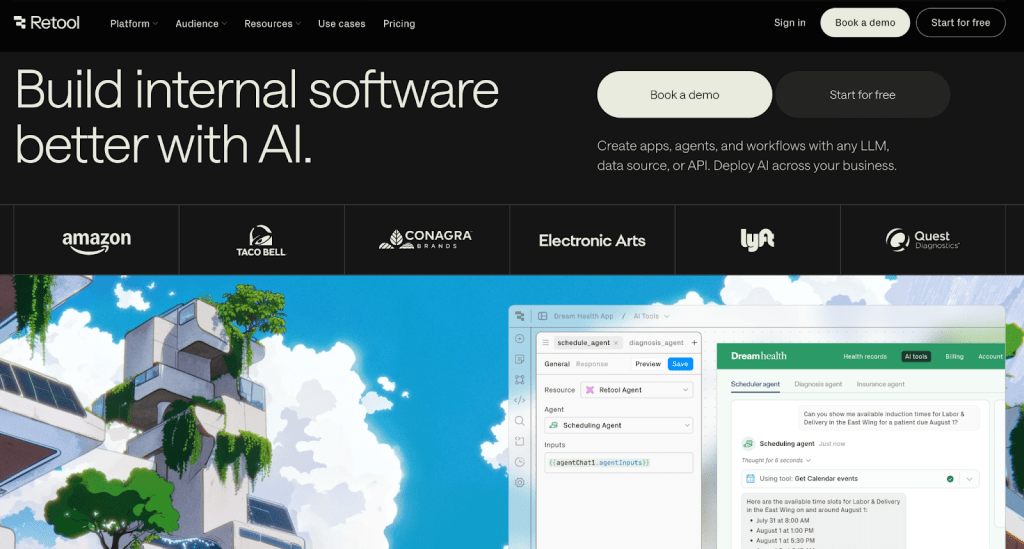Open the Agent dropdown showing Scheduling Agent
Screen dimensions: 1024x549
(x=618, y=425)
